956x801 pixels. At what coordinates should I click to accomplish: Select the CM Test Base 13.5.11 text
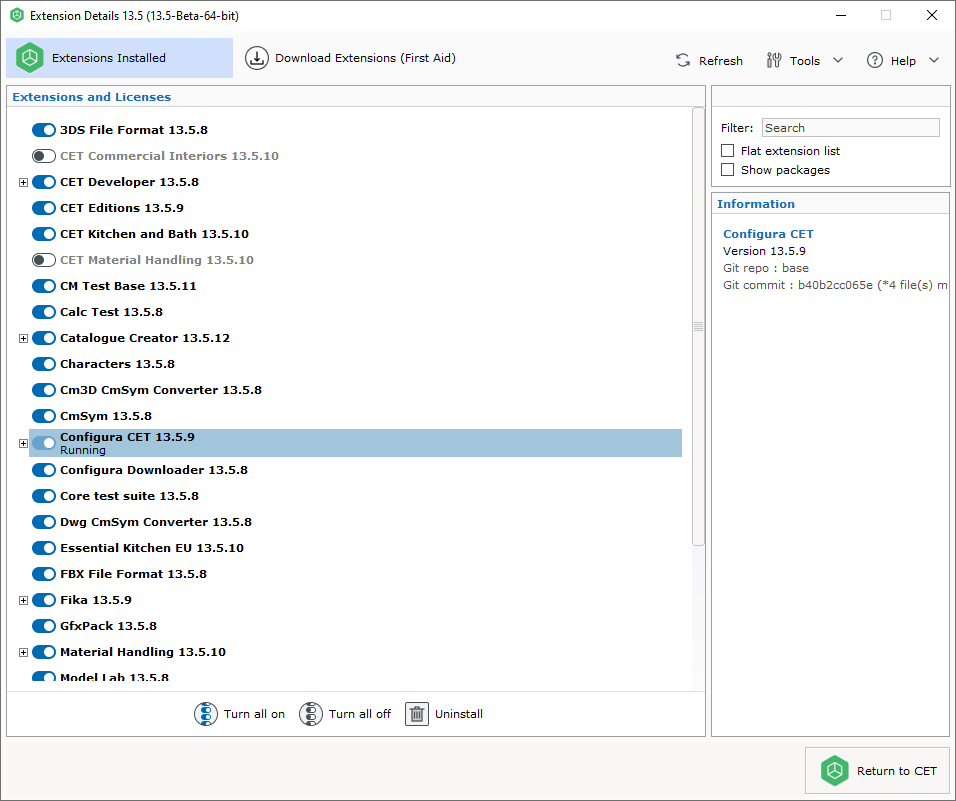coord(128,286)
